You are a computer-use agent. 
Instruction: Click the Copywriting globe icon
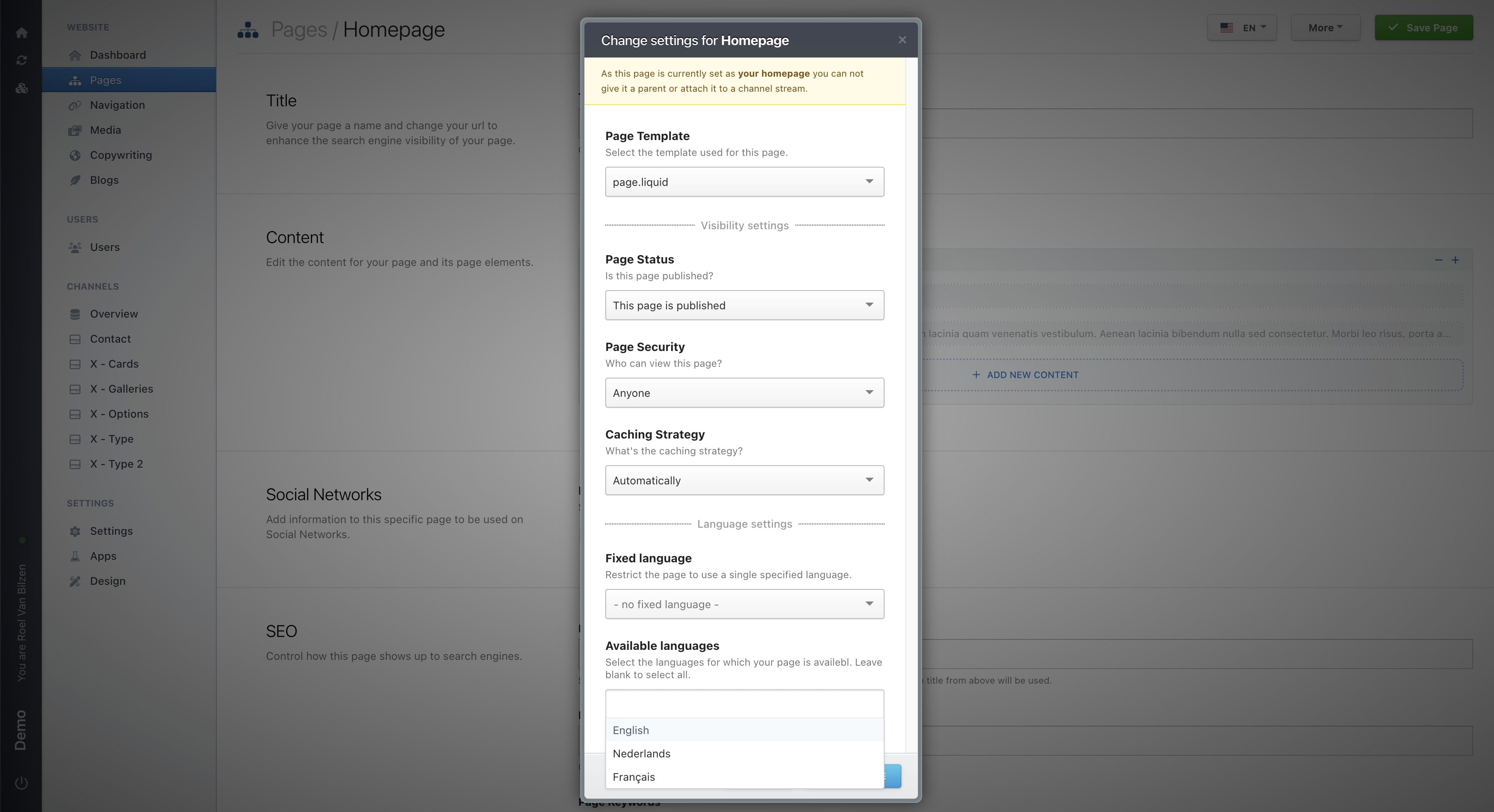coord(75,155)
